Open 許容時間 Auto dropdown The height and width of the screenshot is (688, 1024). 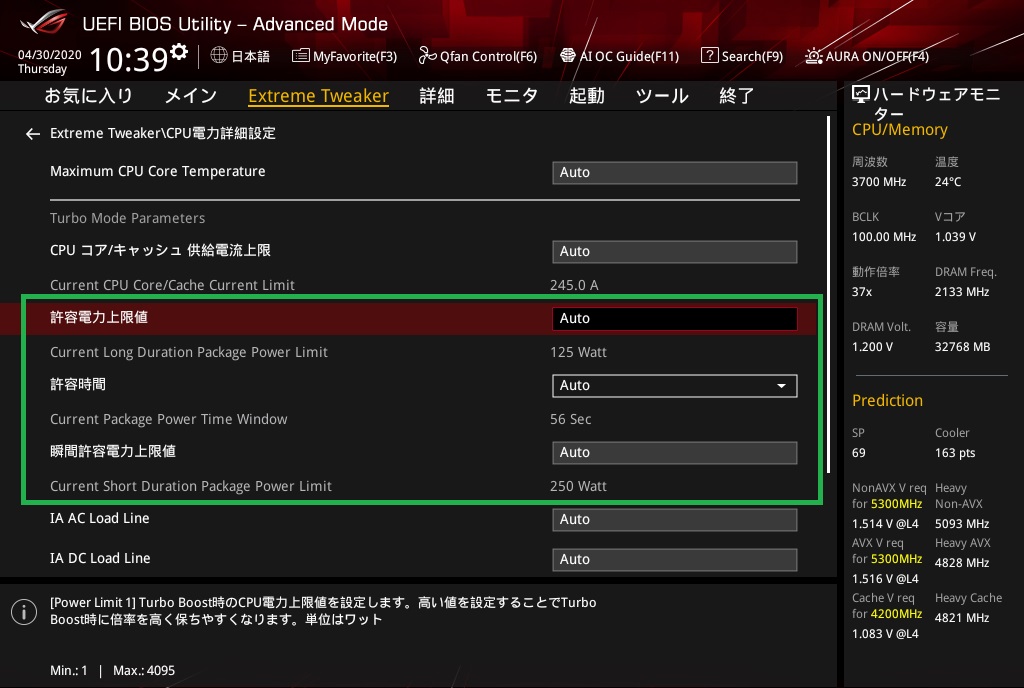(675, 386)
